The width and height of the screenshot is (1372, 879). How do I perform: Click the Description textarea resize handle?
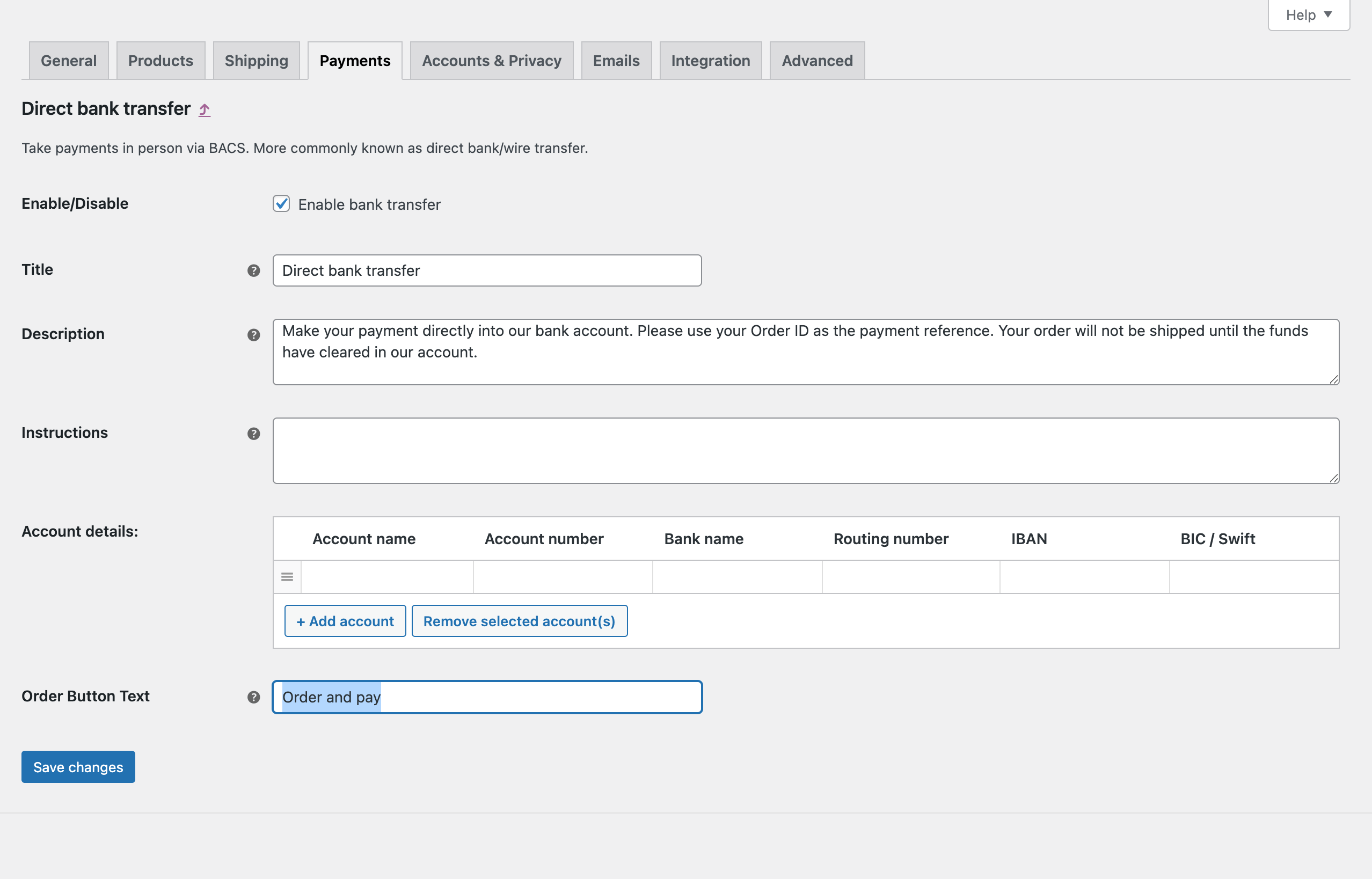(1334, 379)
